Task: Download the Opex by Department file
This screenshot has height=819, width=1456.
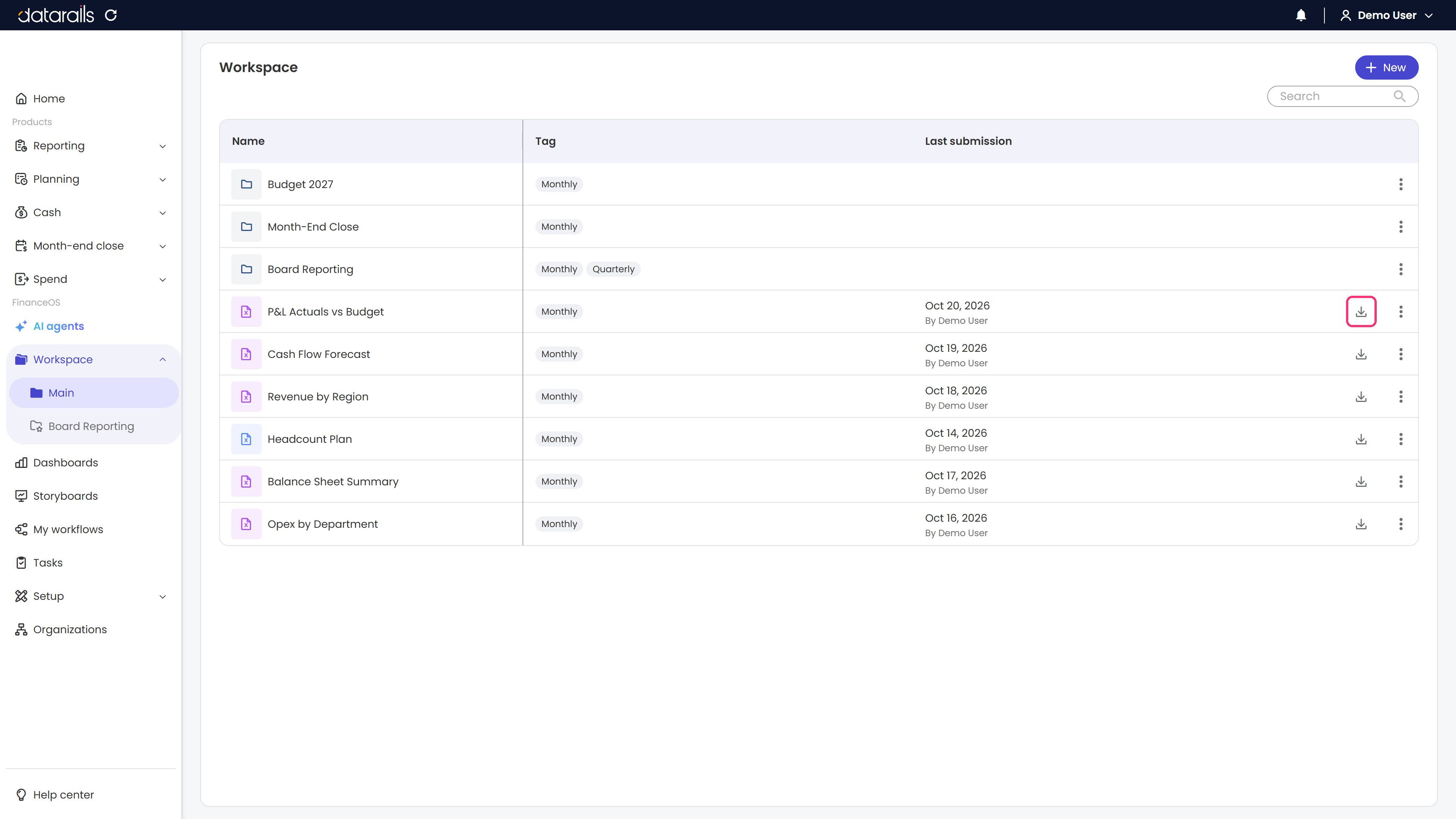Action: [1361, 524]
